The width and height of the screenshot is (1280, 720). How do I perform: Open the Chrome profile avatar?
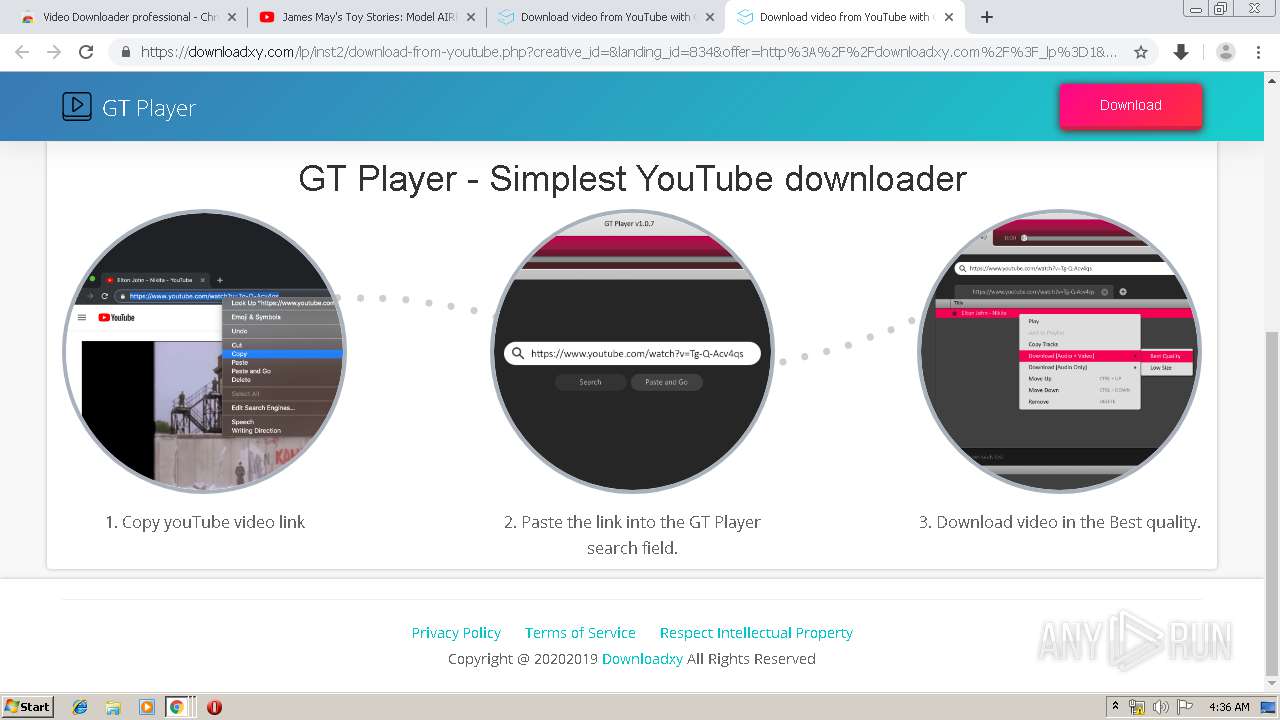pos(1226,52)
